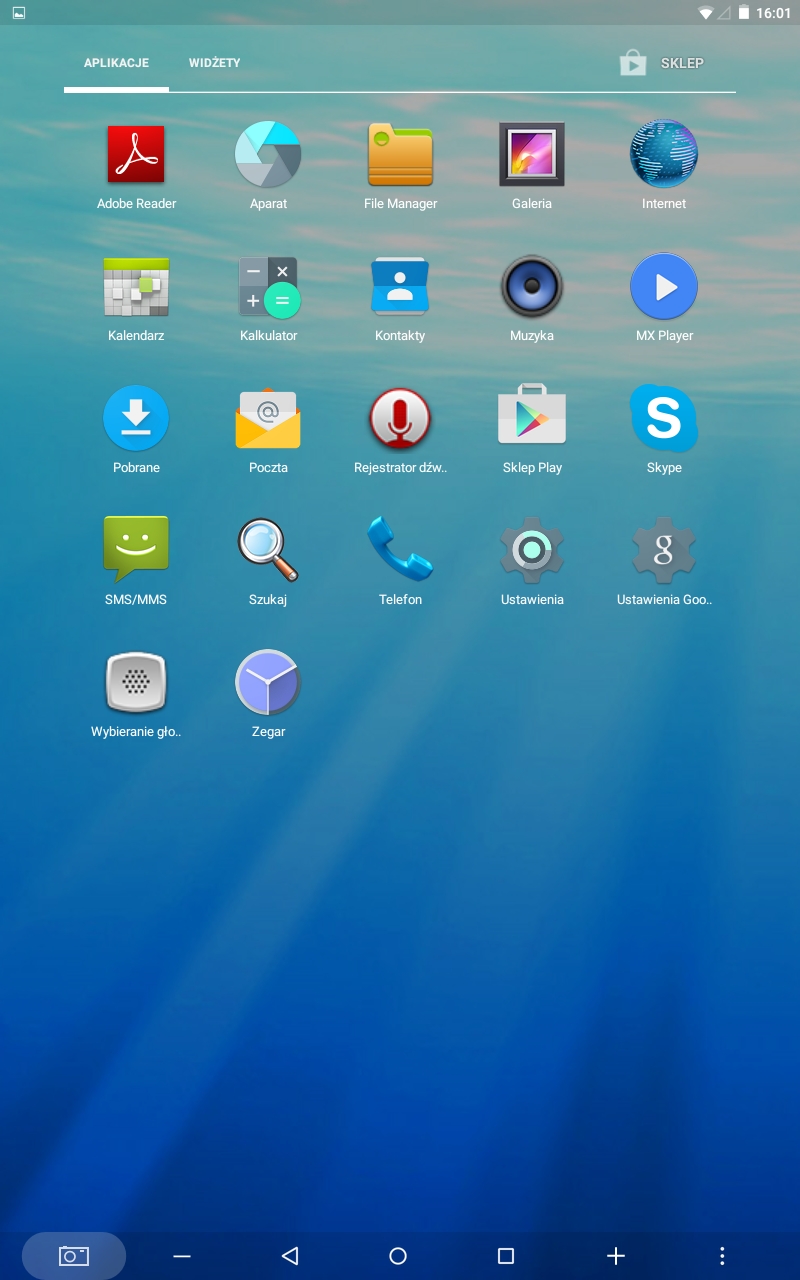Viewport: 800px width, 1280px height.
Task: Launch the Internet browser
Action: (x=664, y=166)
